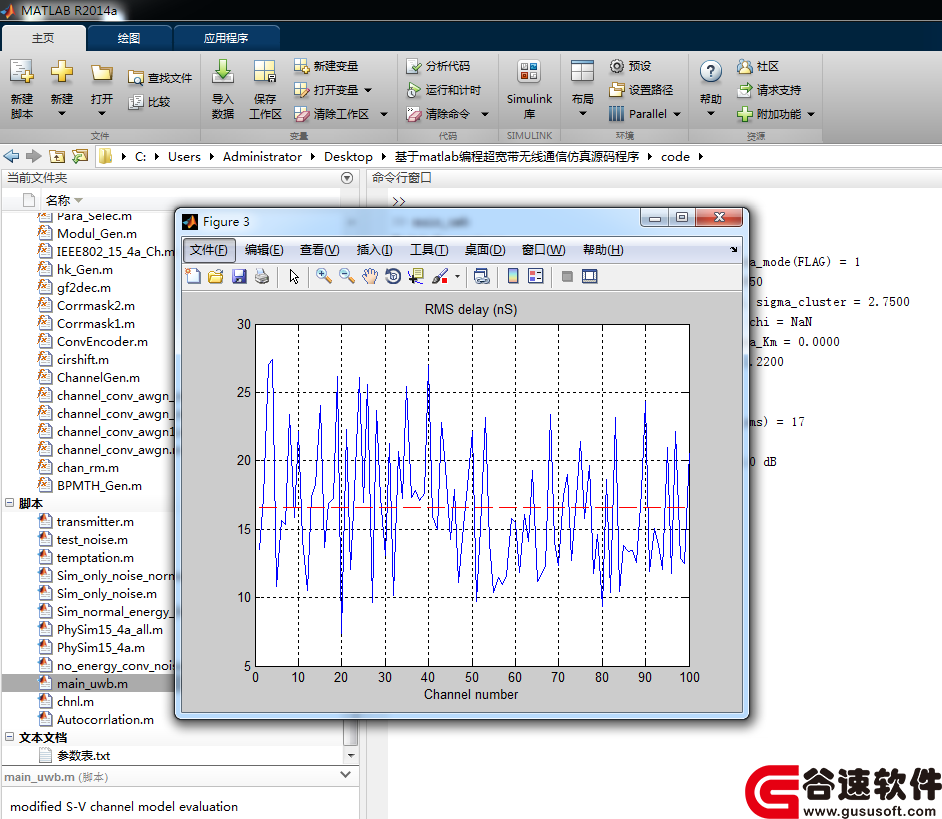The height and width of the screenshot is (819, 942).
Task: Click Link Plot icon in Figure 3 toolbar
Action: (482, 276)
